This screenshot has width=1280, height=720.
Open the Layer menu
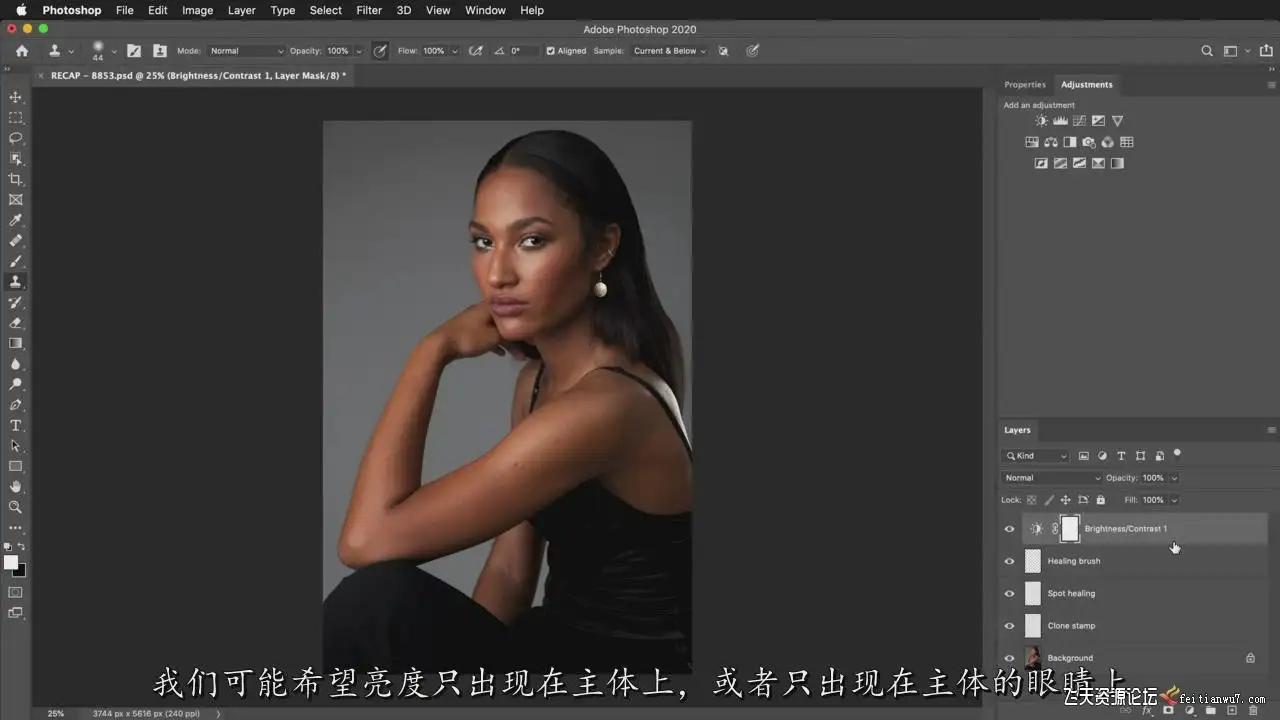pyautogui.click(x=241, y=10)
